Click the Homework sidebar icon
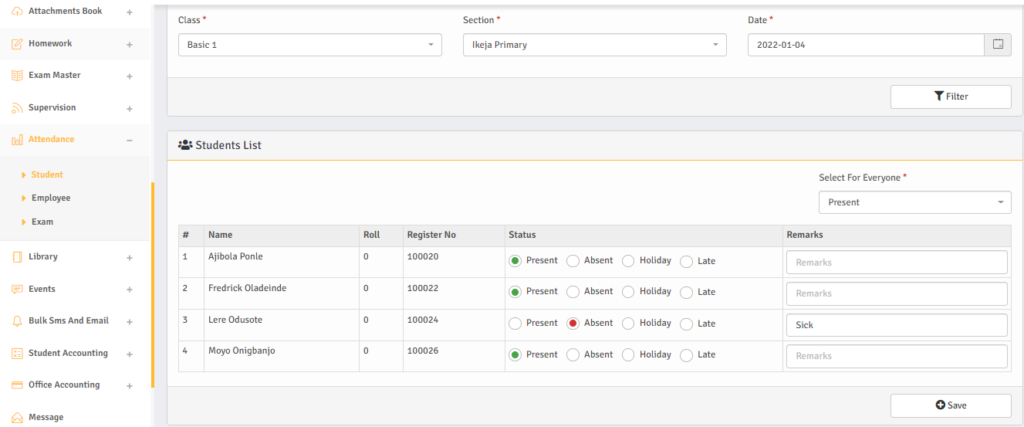Viewport: 1024px width, 427px height. point(17,44)
